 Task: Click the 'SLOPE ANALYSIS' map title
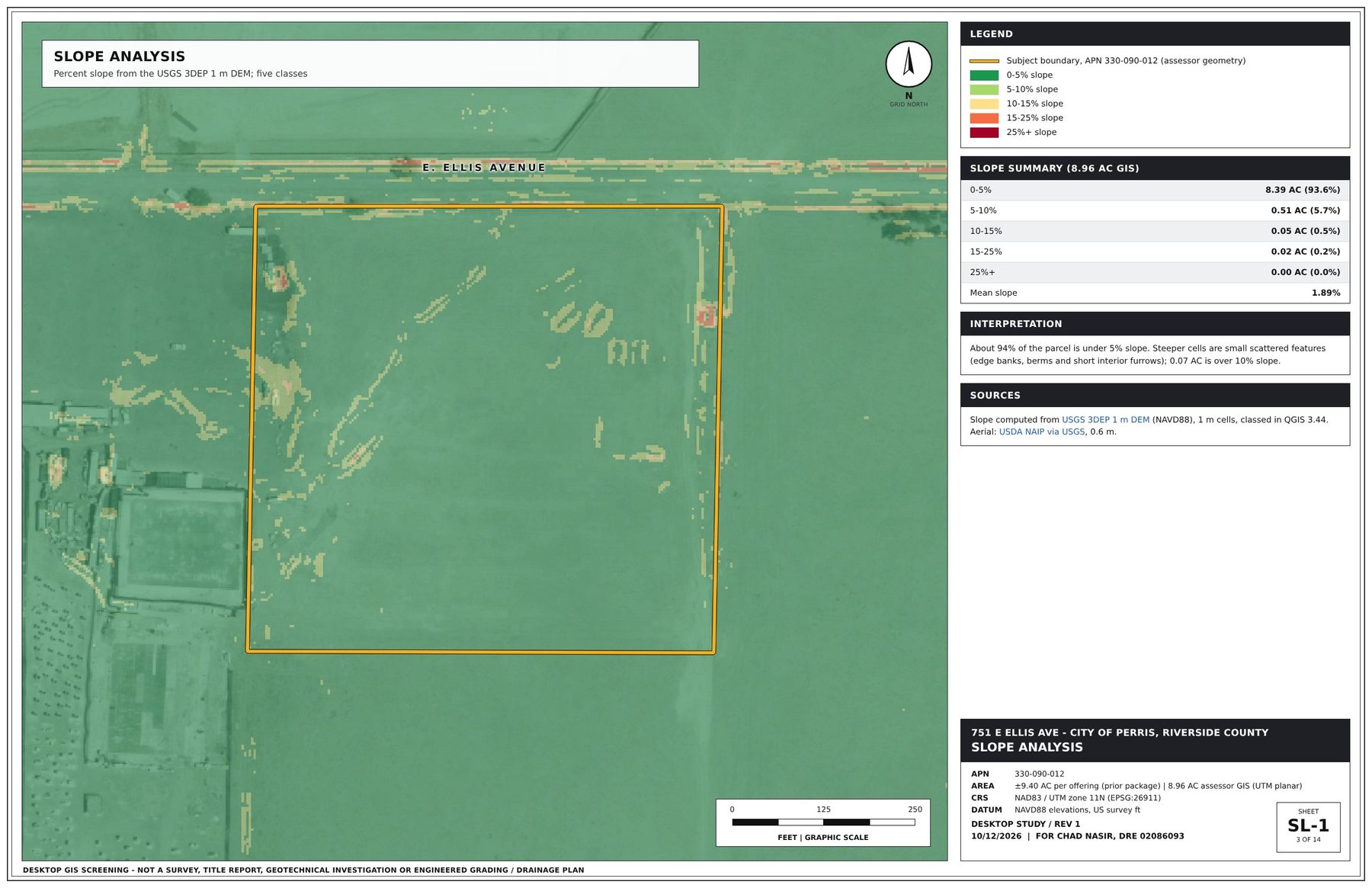[120, 56]
